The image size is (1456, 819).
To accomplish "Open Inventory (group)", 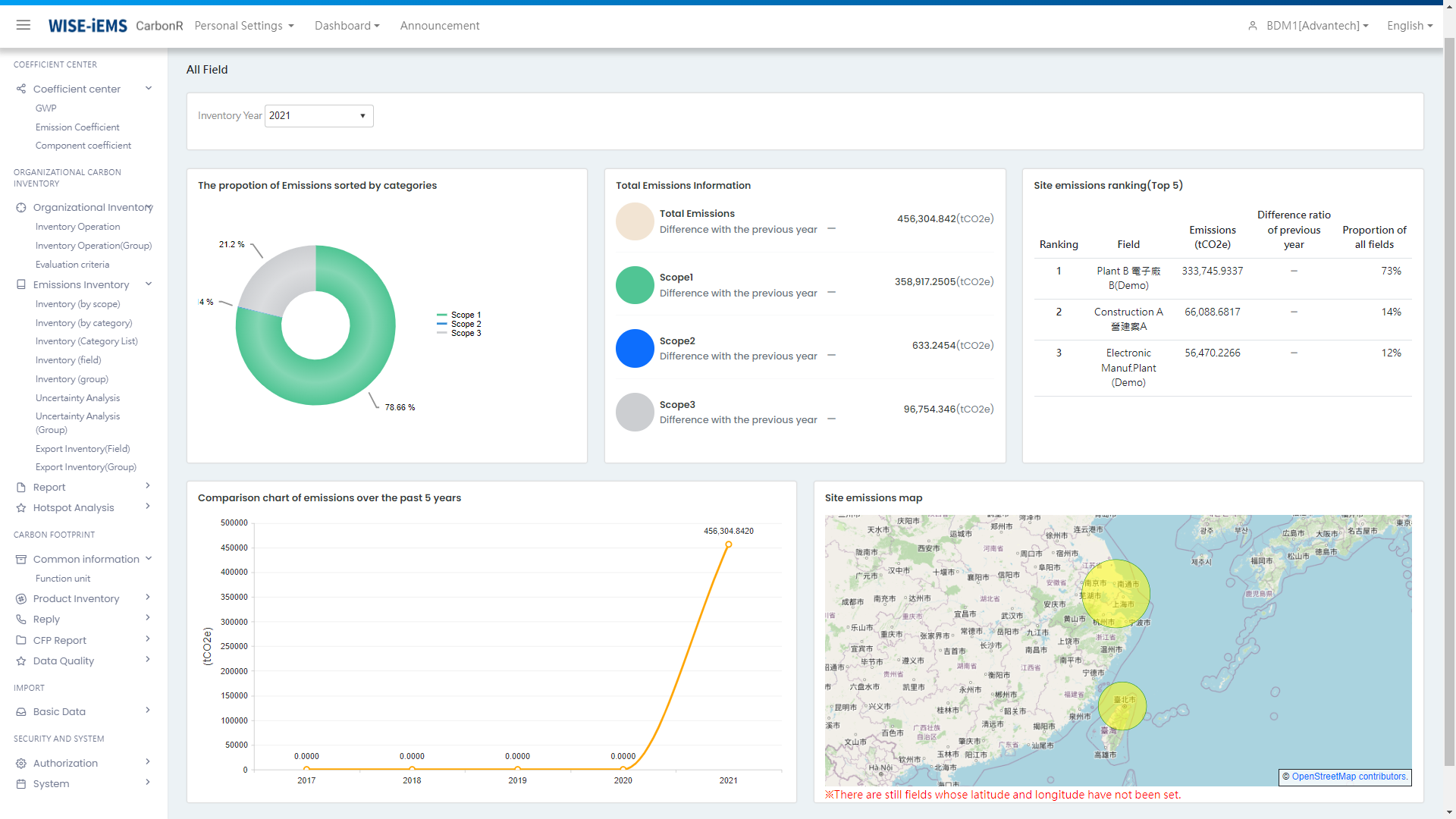I will (72, 379).
